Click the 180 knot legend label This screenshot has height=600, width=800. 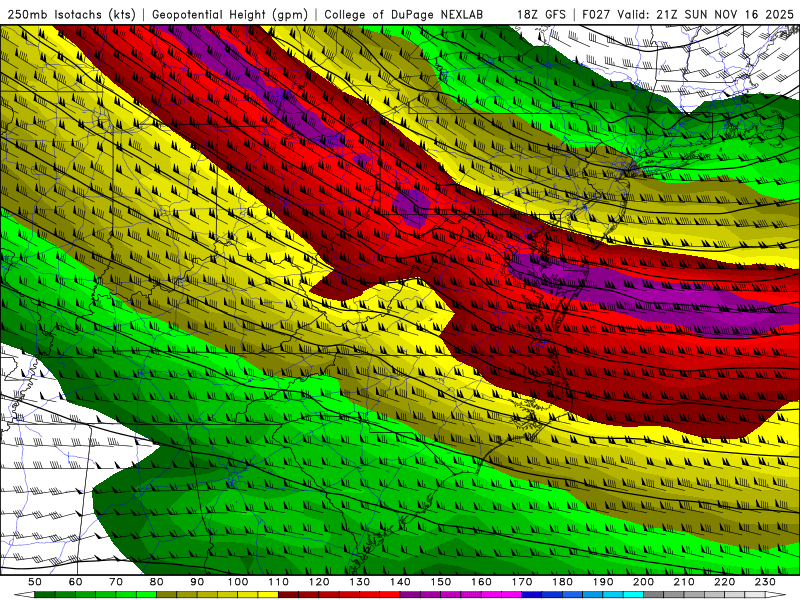pos(562,582)
